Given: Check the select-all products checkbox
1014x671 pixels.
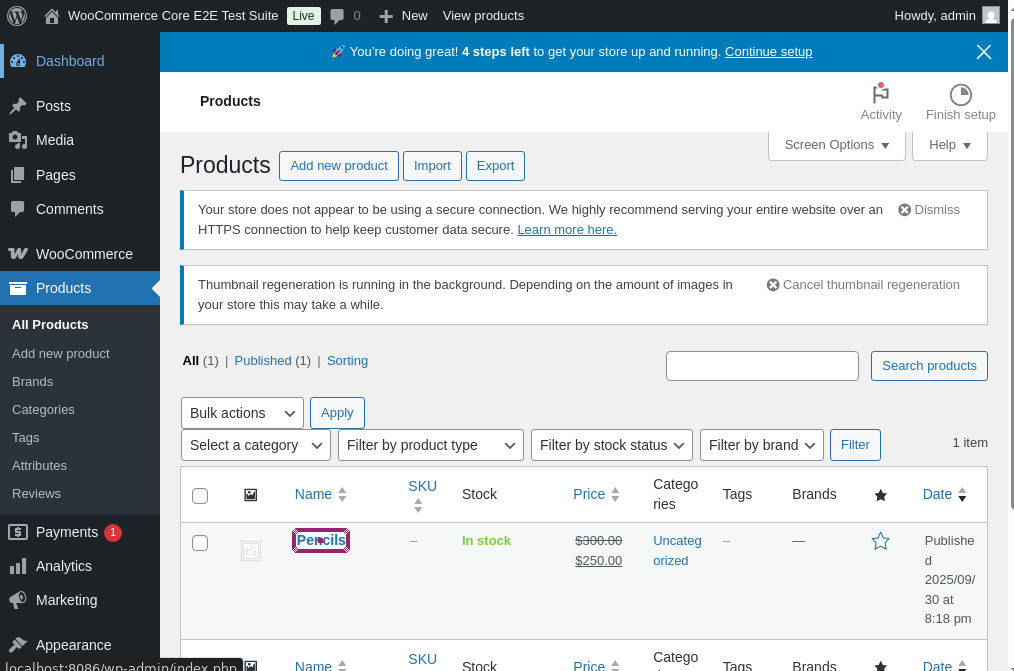Looking at the screenshot, I should pos(200,495).
